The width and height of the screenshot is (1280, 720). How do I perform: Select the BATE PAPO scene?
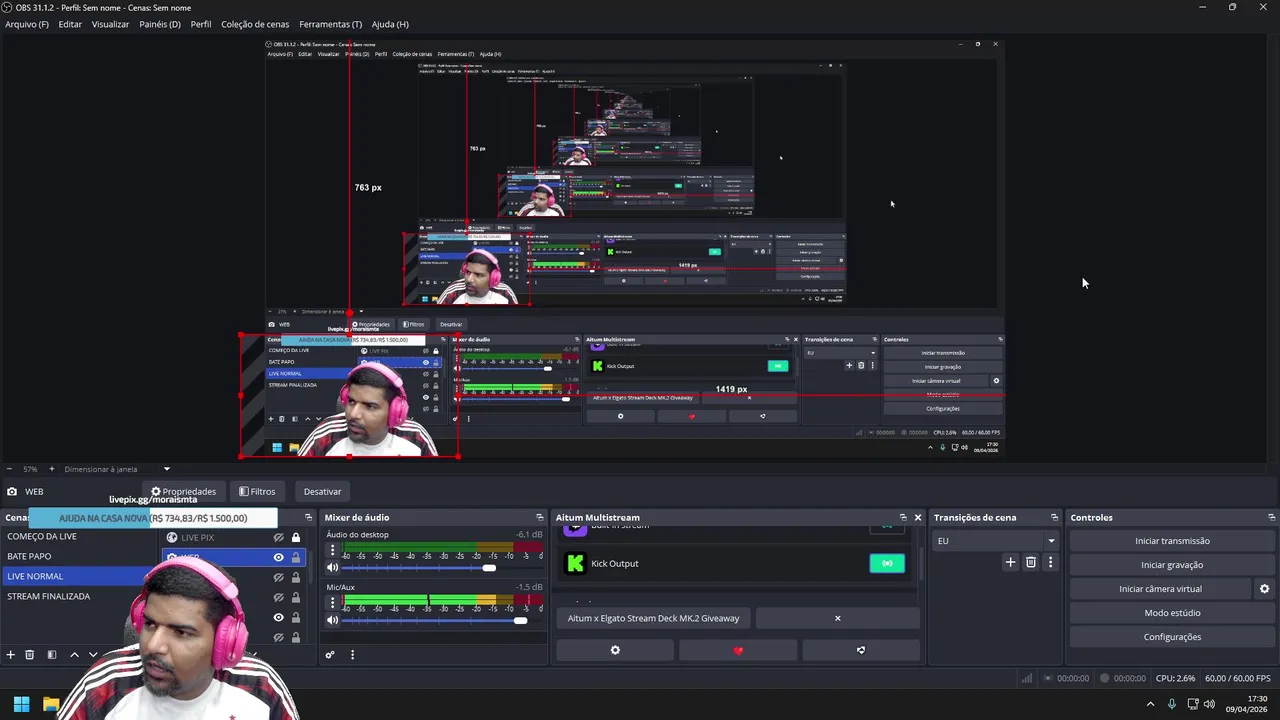(29, 556)
